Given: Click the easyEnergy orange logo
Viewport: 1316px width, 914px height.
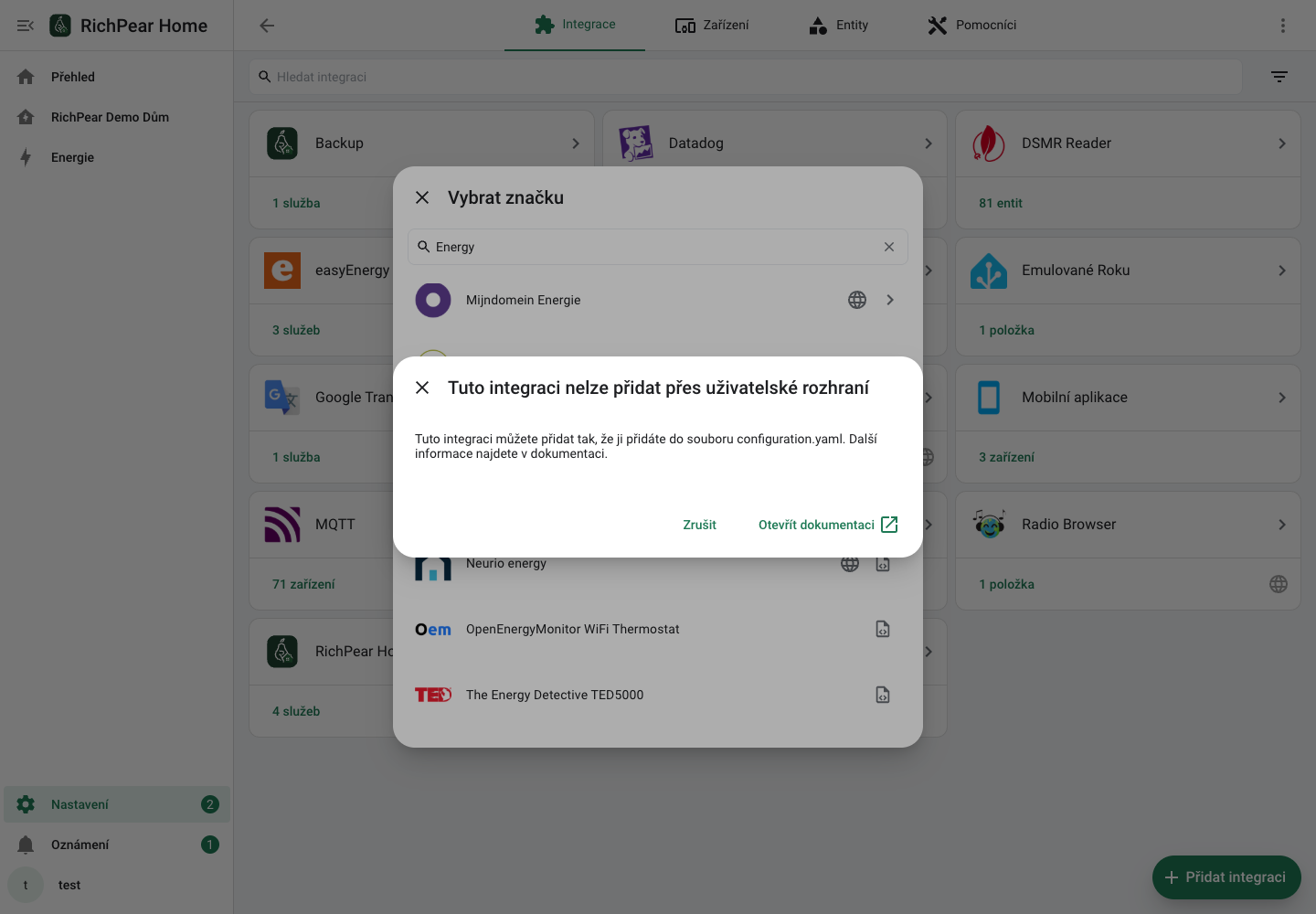Looking at the screenshot, I should [x=282, y=271].
